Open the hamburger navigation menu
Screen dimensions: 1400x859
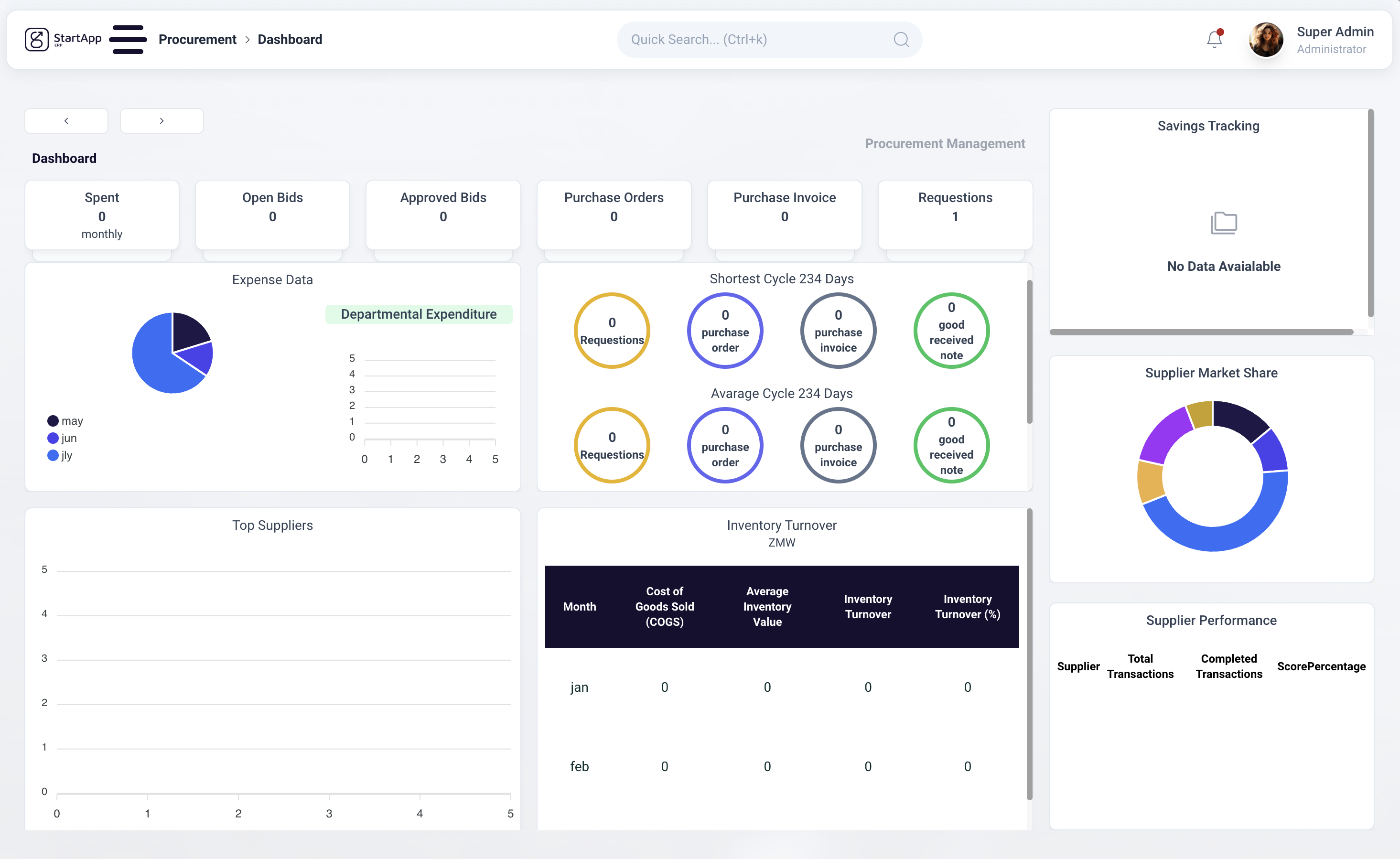click(128, 39)
